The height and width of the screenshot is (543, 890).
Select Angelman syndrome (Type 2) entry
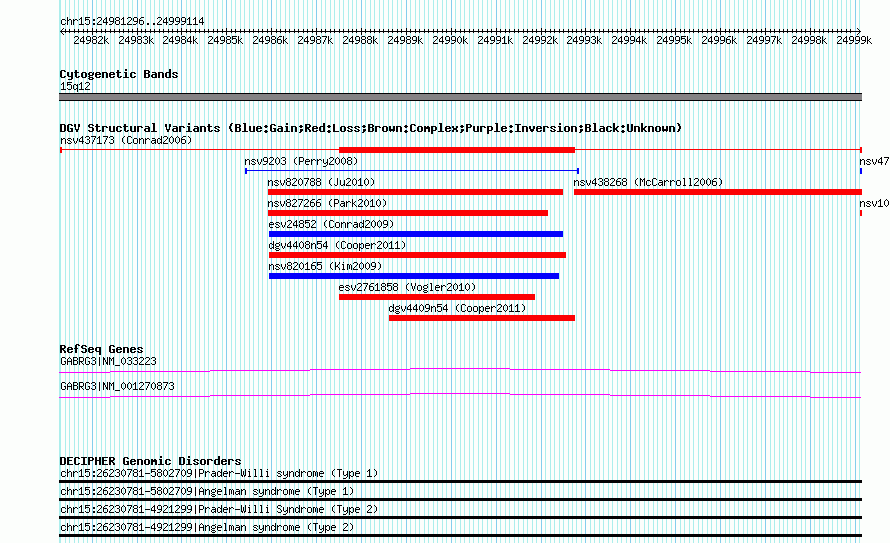click(x=207, y=528)
